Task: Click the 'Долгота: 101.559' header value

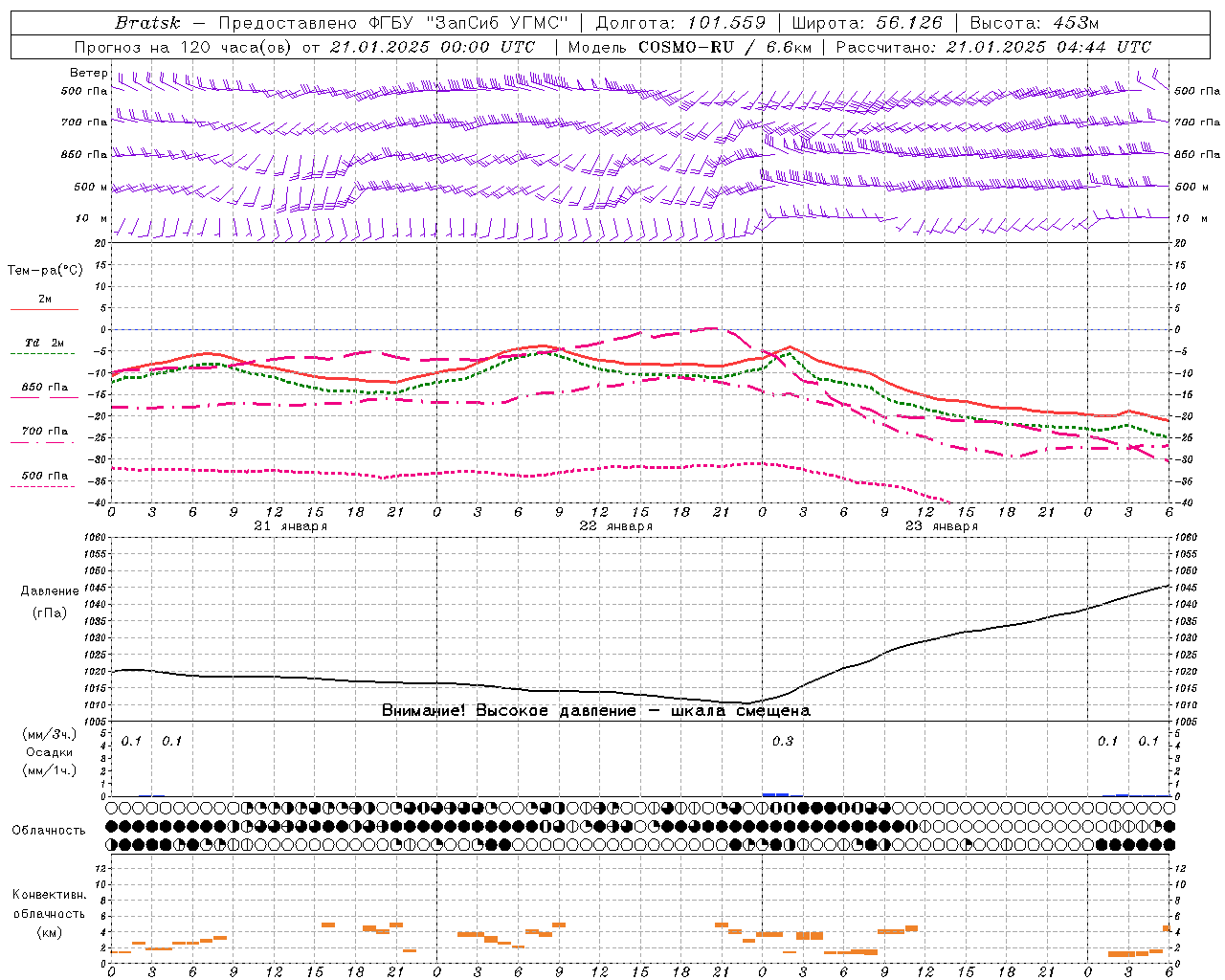Action: pyautogui.click(x=681, y=23)
